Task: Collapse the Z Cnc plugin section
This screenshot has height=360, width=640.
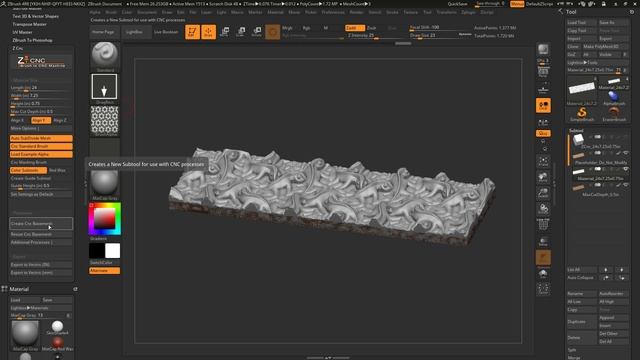Action: [x=18, y=48]
